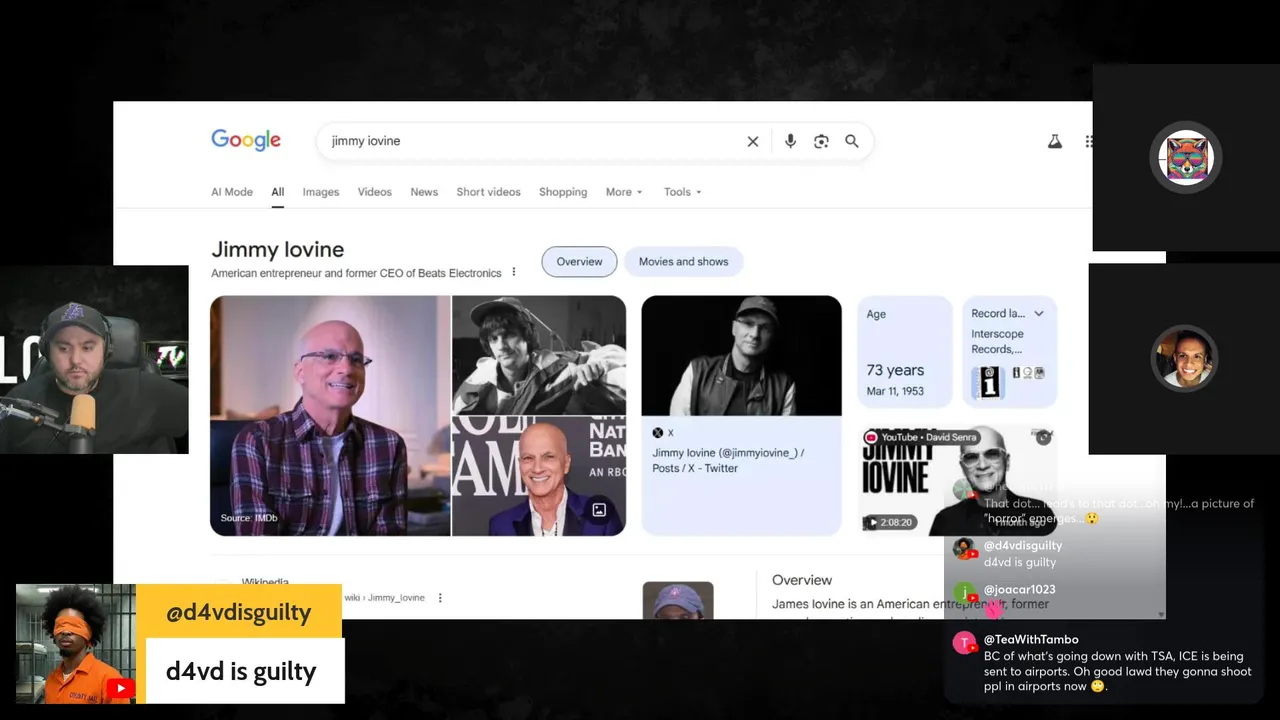Open black-and-white cap portrait in X card
This screenshot has height=720, width=1280.
[741, 355]
